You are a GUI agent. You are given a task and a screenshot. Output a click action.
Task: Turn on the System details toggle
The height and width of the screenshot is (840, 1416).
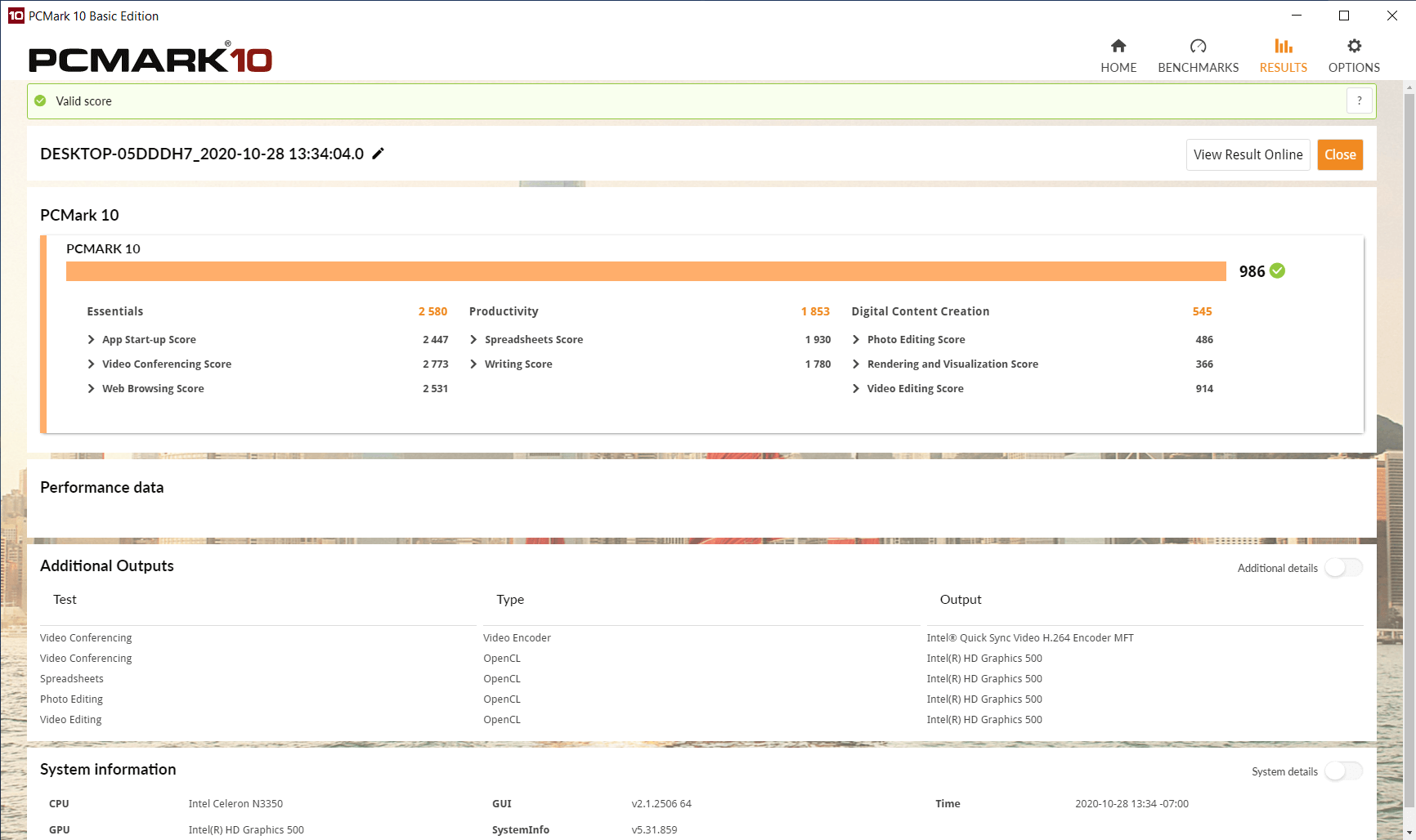click(x=1343, y=771)
